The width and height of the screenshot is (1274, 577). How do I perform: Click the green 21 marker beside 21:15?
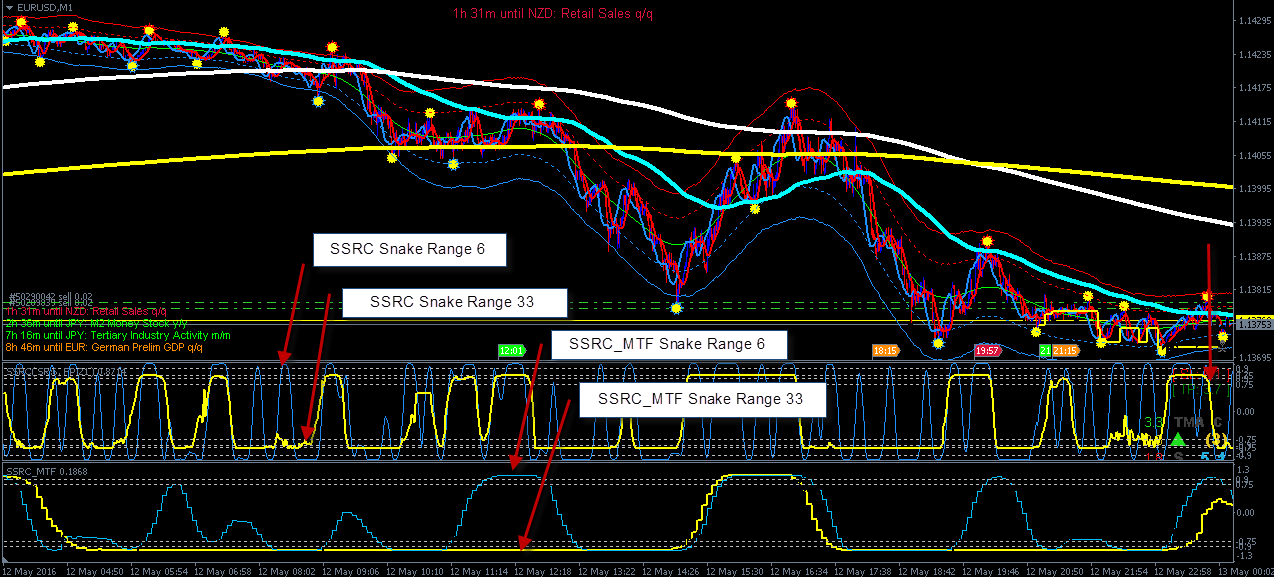[x=1045, y=351]
